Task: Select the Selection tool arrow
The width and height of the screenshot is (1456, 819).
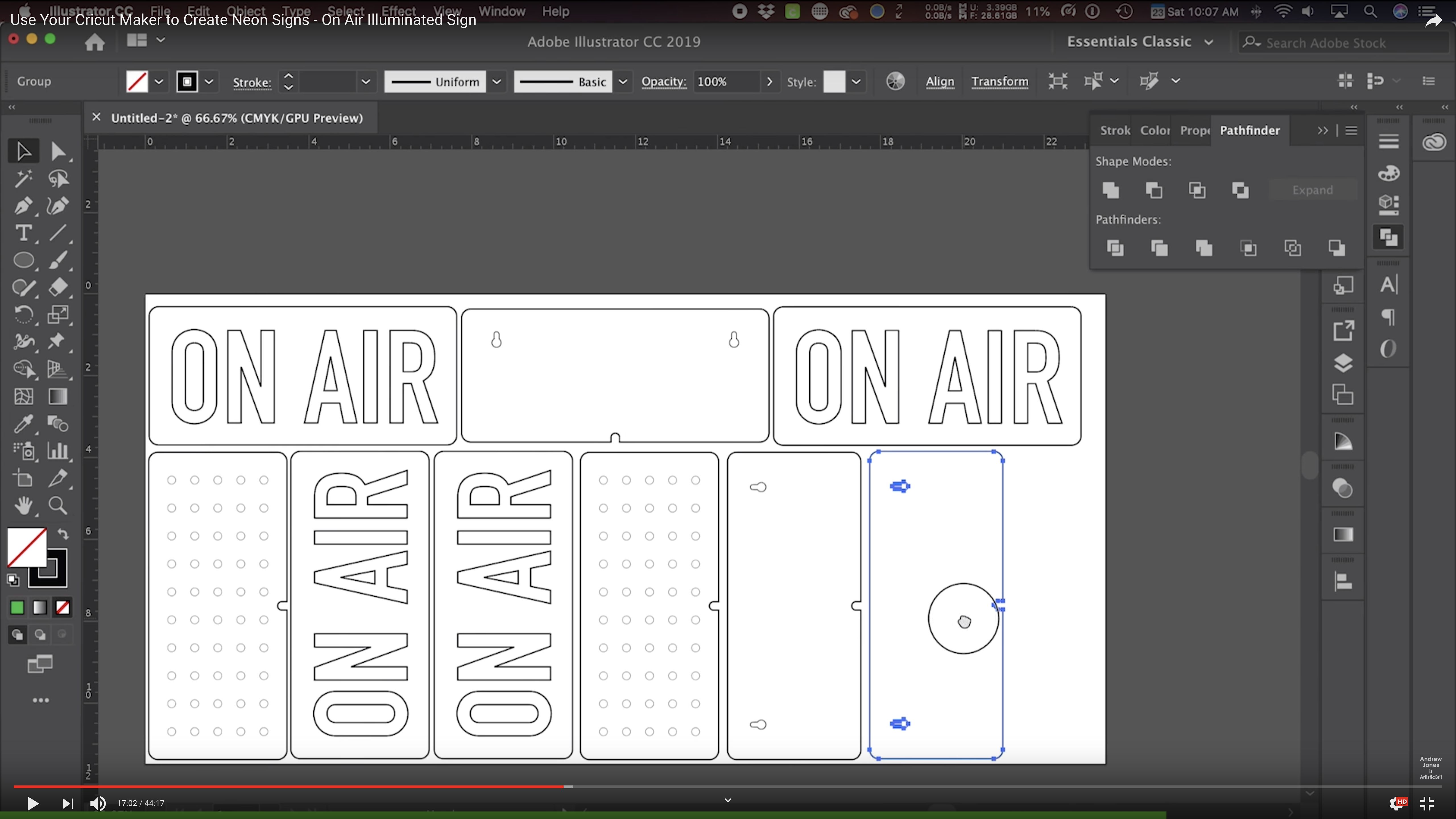Action: 23,151
